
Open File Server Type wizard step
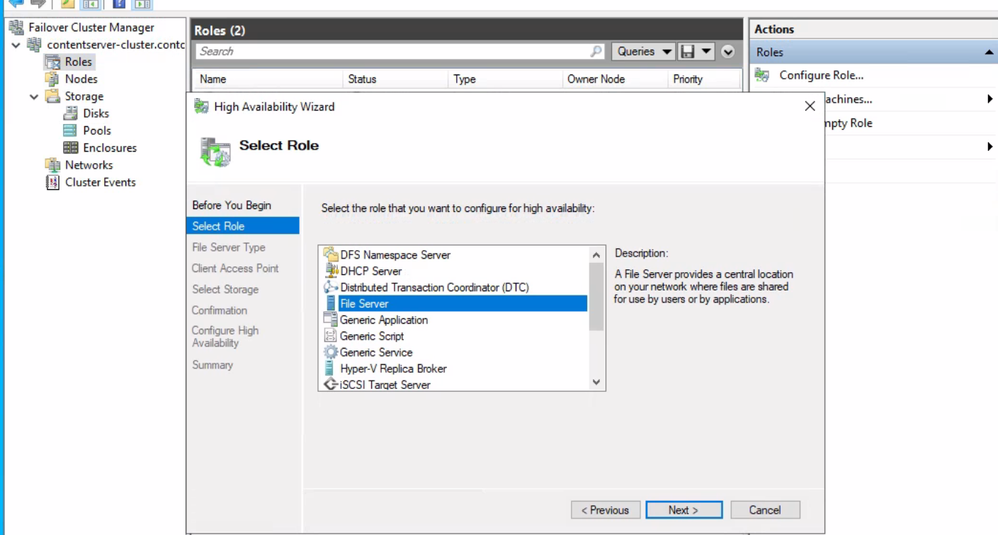click(228, 247)
